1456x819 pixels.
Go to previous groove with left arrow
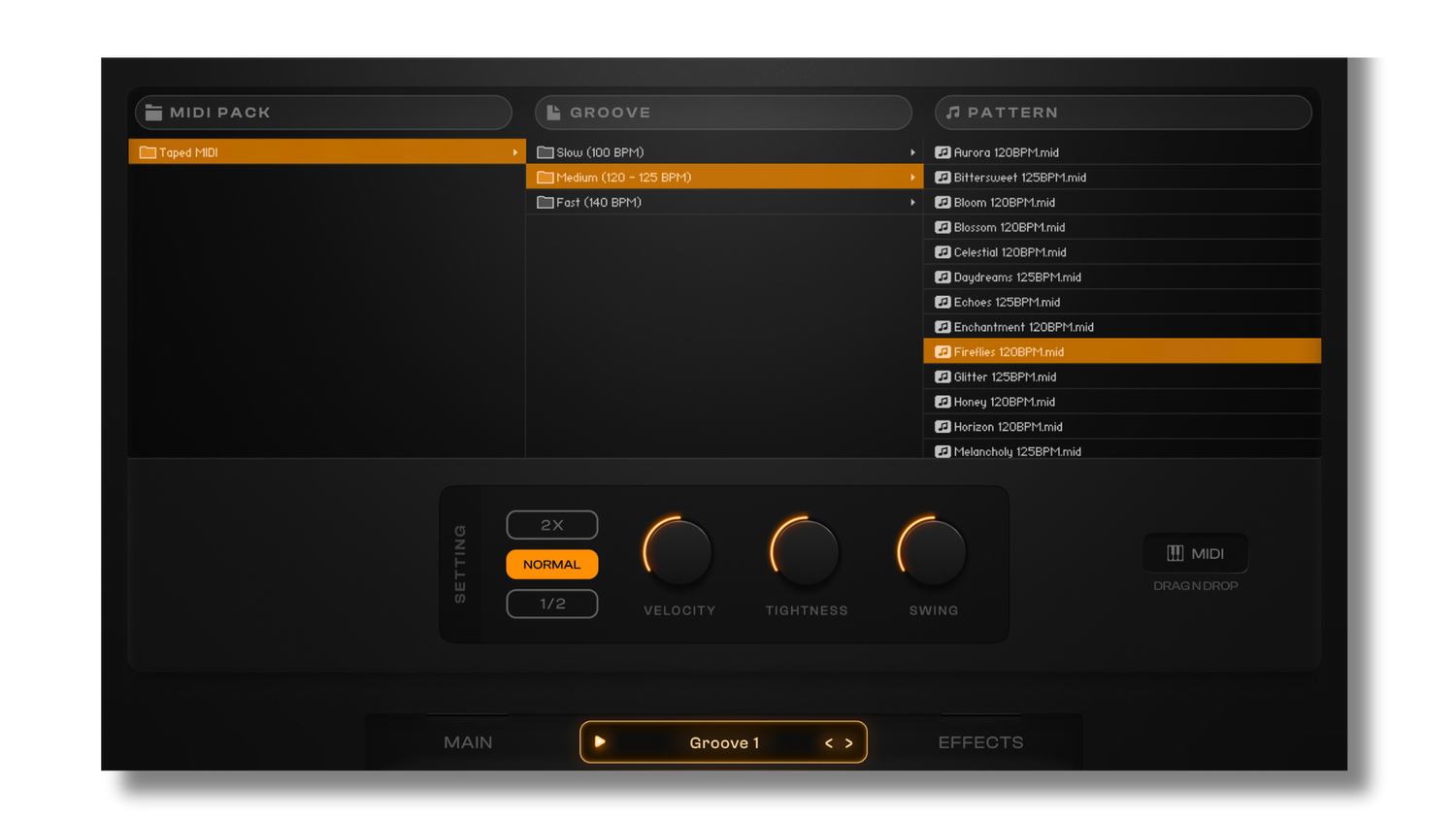(829, 743)
